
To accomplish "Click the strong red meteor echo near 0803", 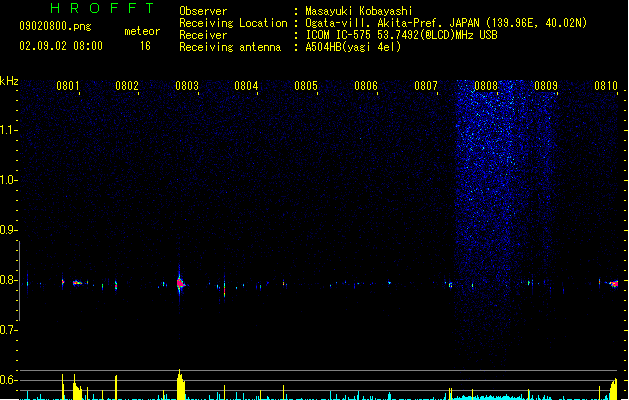I will tap(180, 283).
